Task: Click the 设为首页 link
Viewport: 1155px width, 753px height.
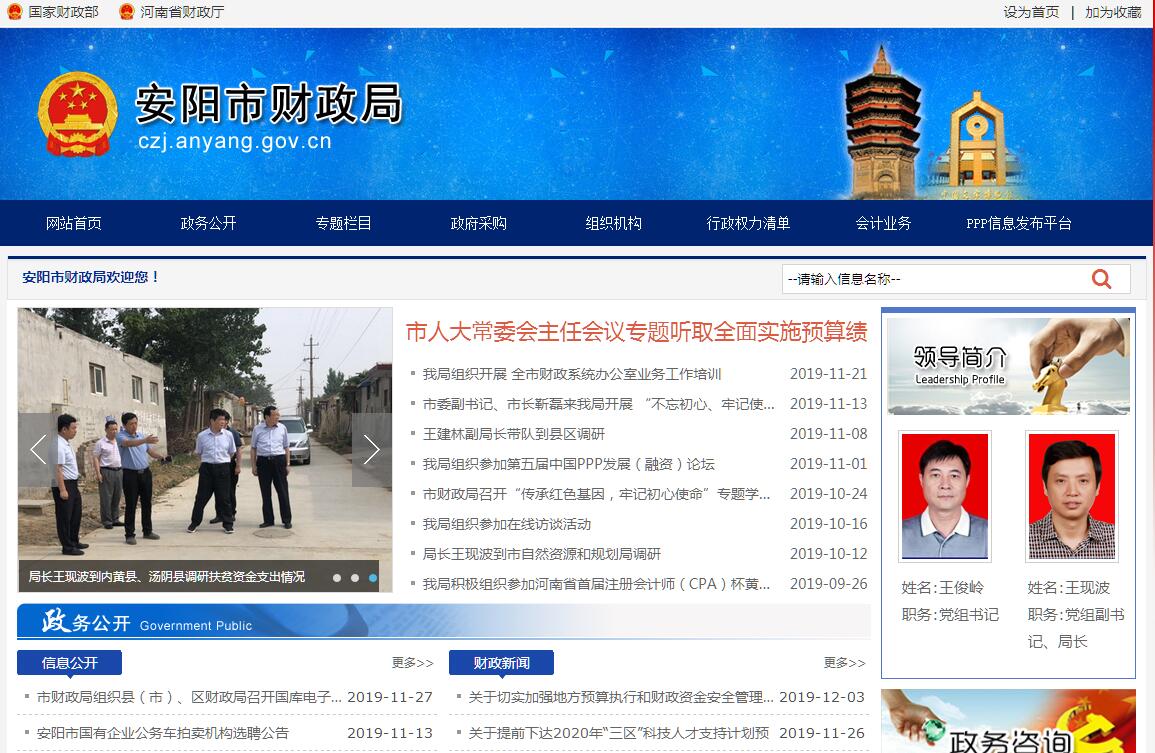Action: click(1031, 12)
